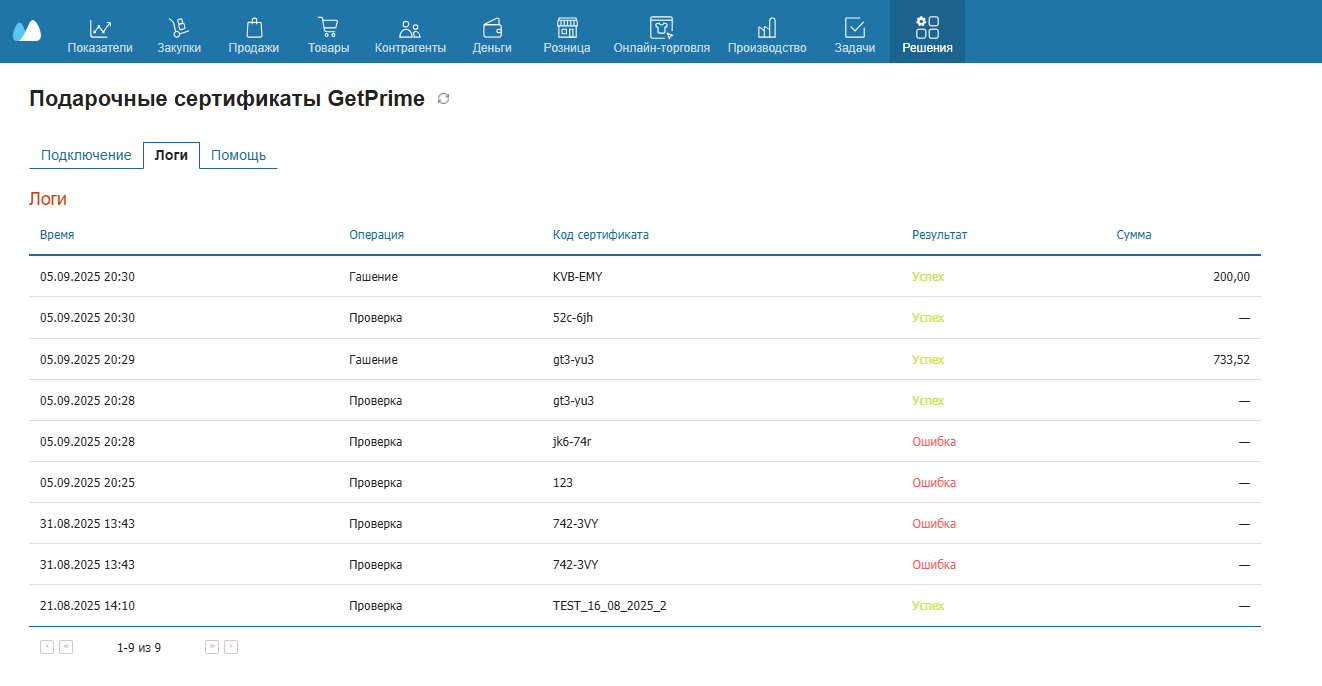The image size is (1322, 686).
Task: Open the Деньги wallet icon
Action: click(x=492, y=28)
